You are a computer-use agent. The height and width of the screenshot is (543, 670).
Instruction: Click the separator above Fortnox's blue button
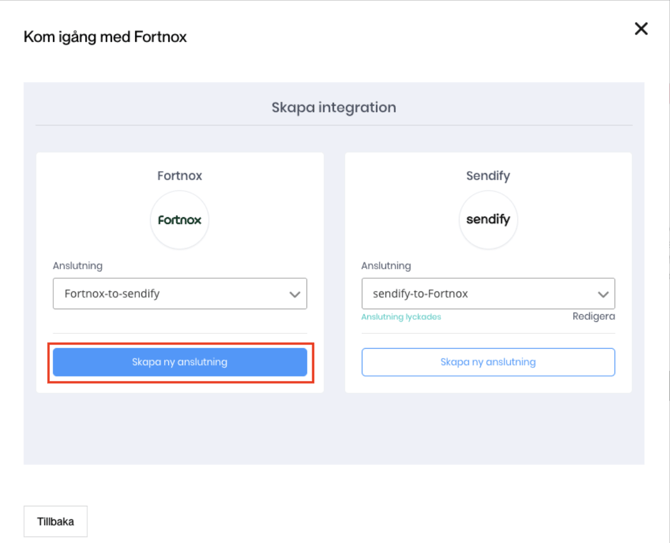point(180,333)
